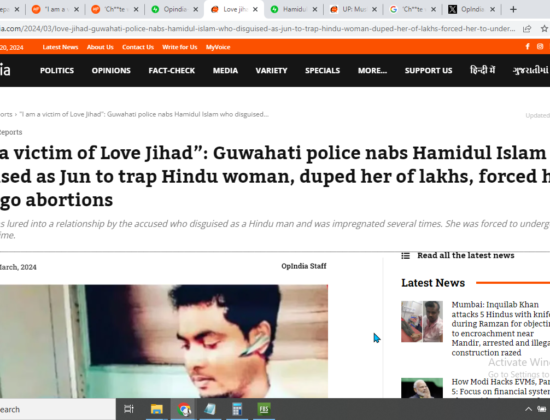
Task: Click the article date March, 2024
Action: pos(18,267)
